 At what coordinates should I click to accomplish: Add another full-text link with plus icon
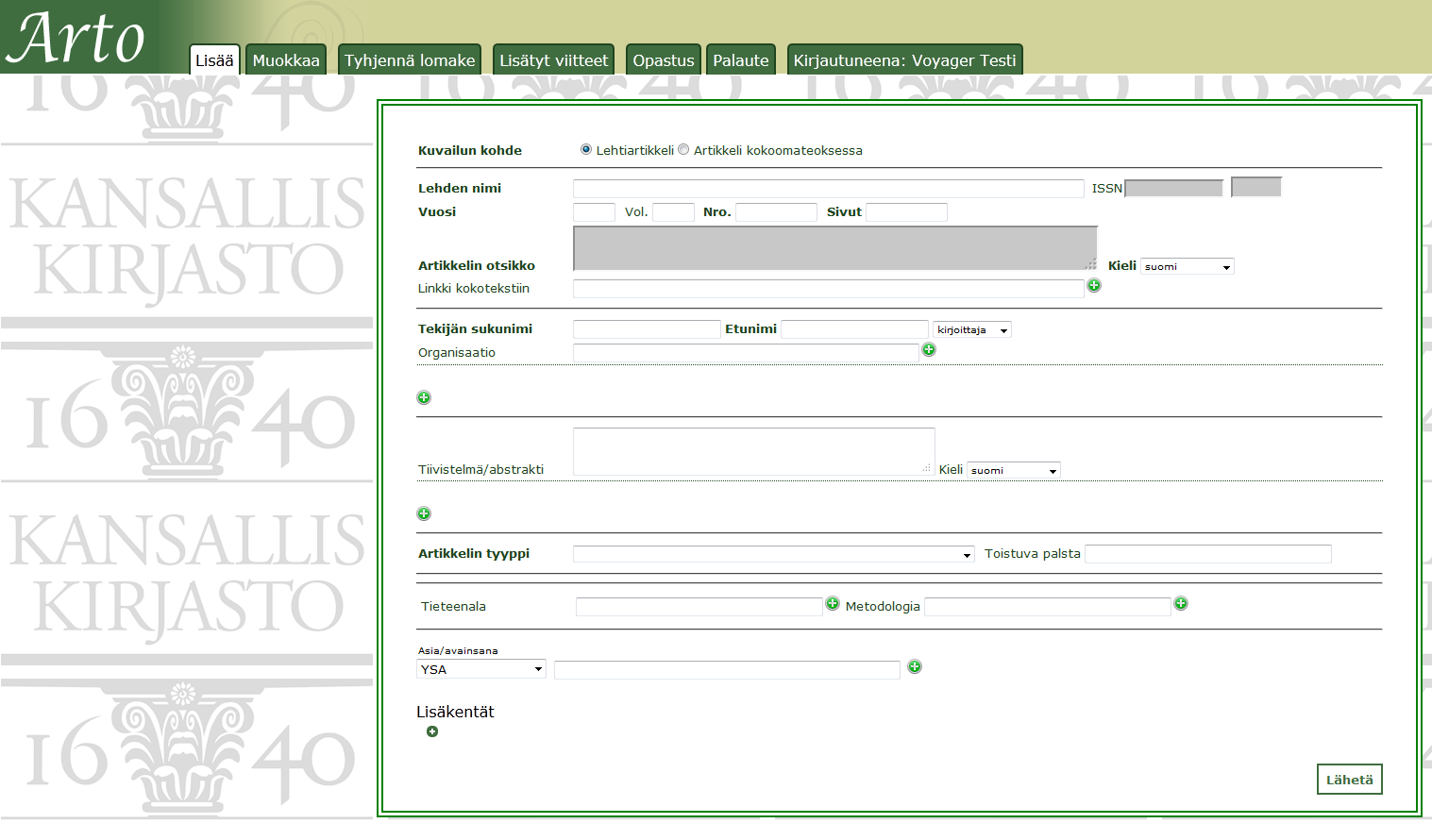1094,285
